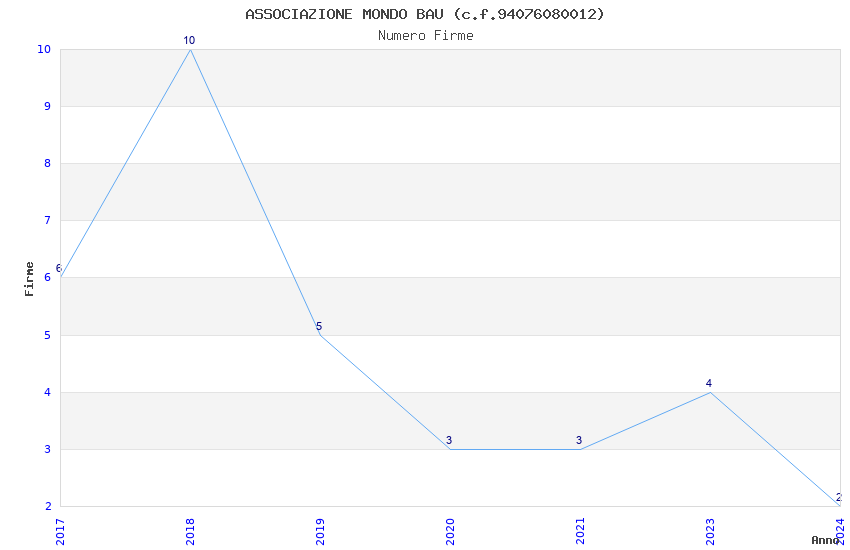Click the y-axis tick value 2

click(x=48, y=506)
